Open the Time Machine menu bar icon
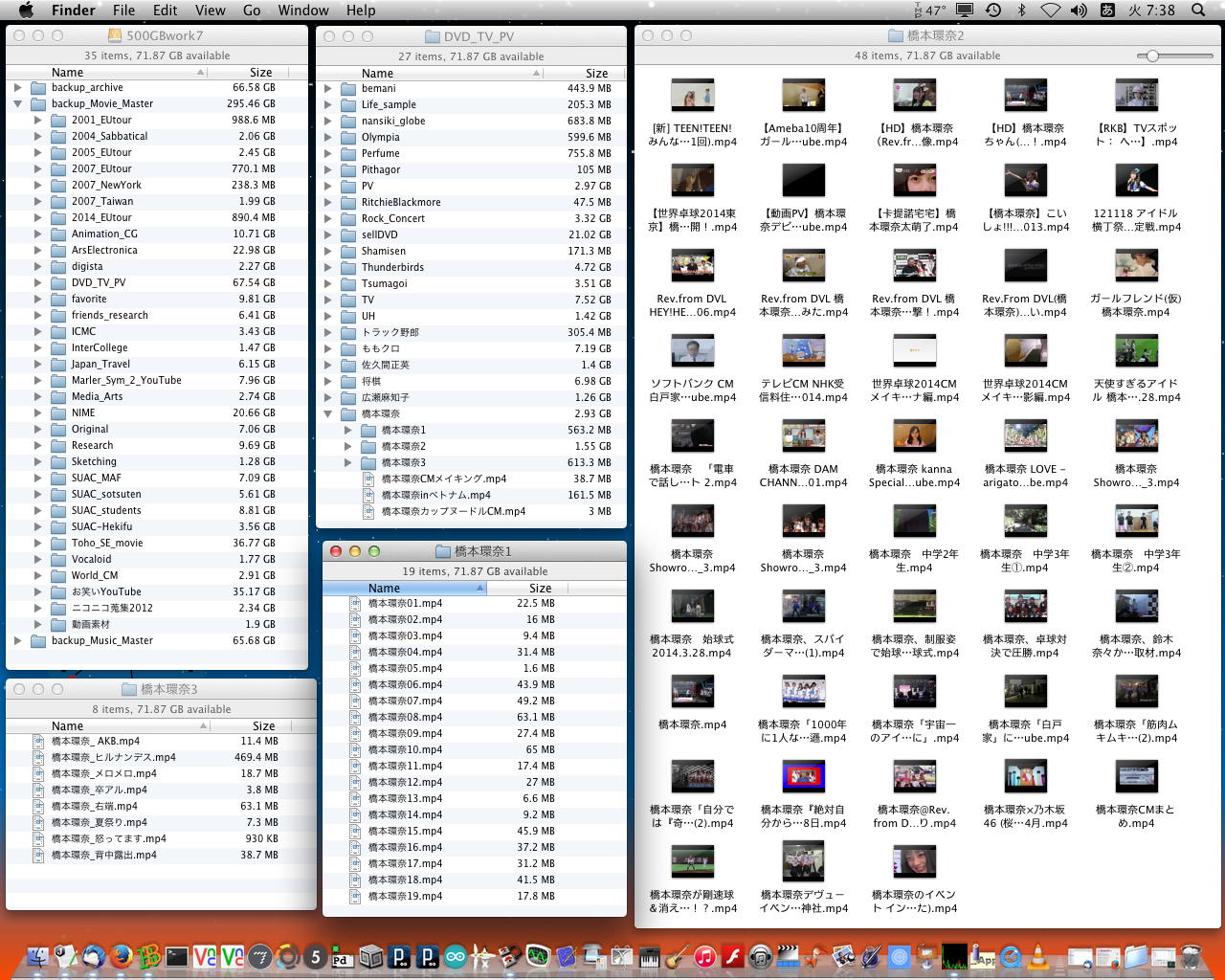Viewport: 1225px width, 980px height. [993, 11]
